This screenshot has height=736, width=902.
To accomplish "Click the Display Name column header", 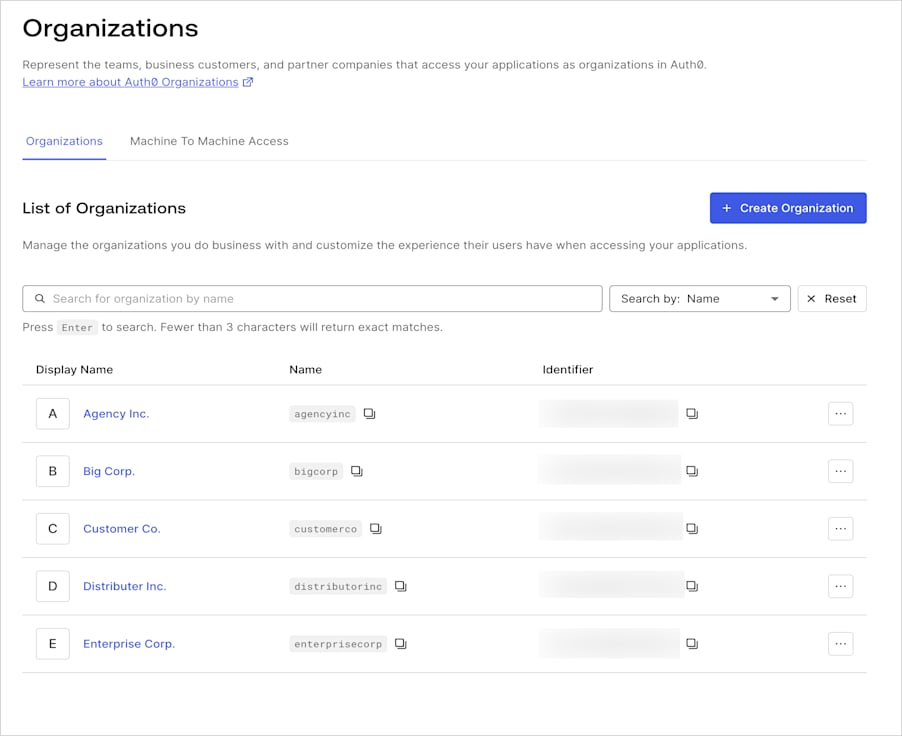I will pos(74,369).
